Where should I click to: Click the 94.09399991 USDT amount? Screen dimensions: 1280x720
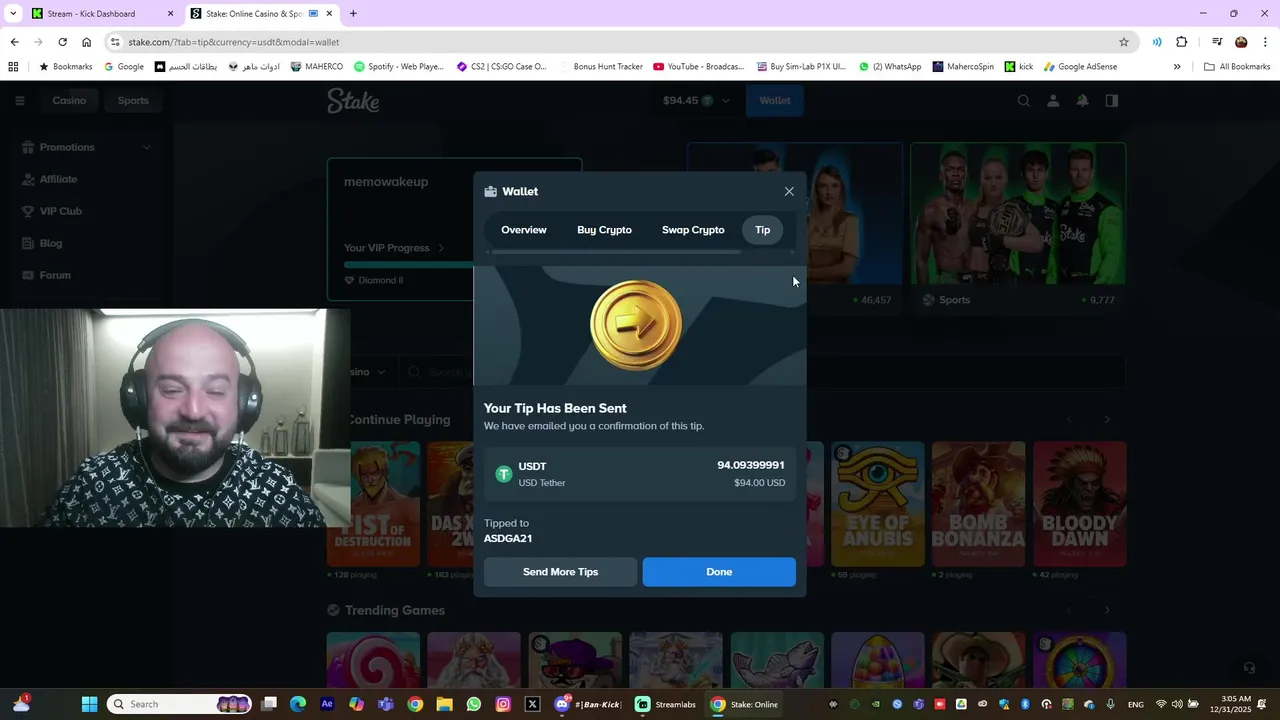[750, 465]
